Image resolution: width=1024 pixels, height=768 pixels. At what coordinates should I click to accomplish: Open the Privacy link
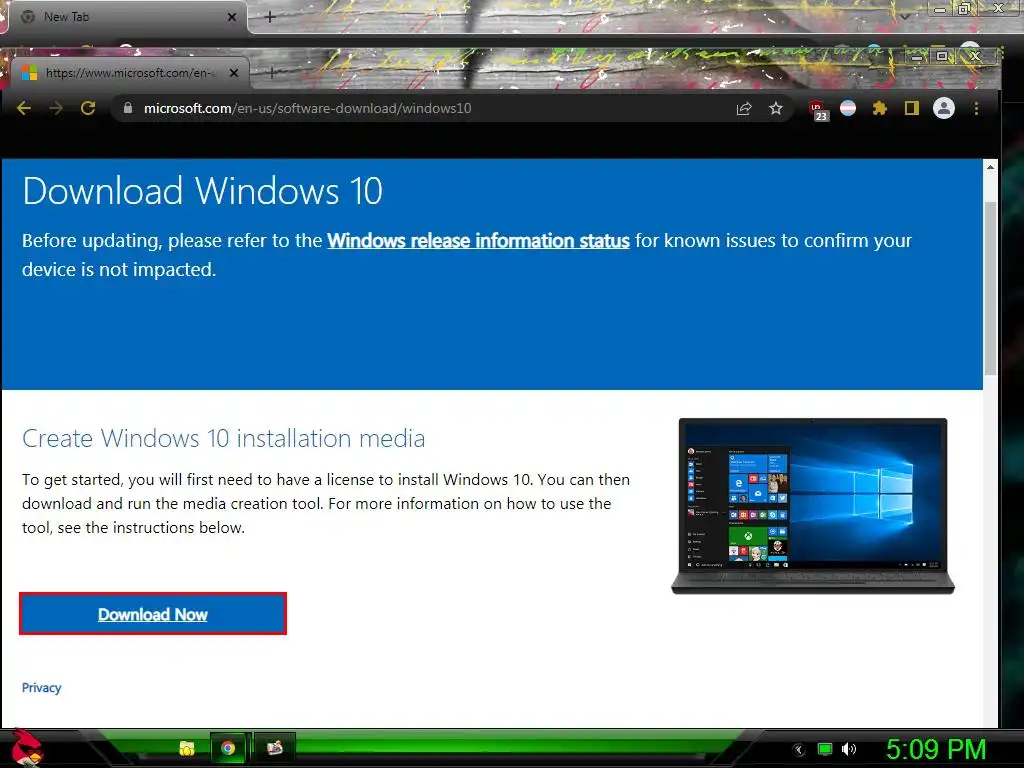(x=42, y=688)
